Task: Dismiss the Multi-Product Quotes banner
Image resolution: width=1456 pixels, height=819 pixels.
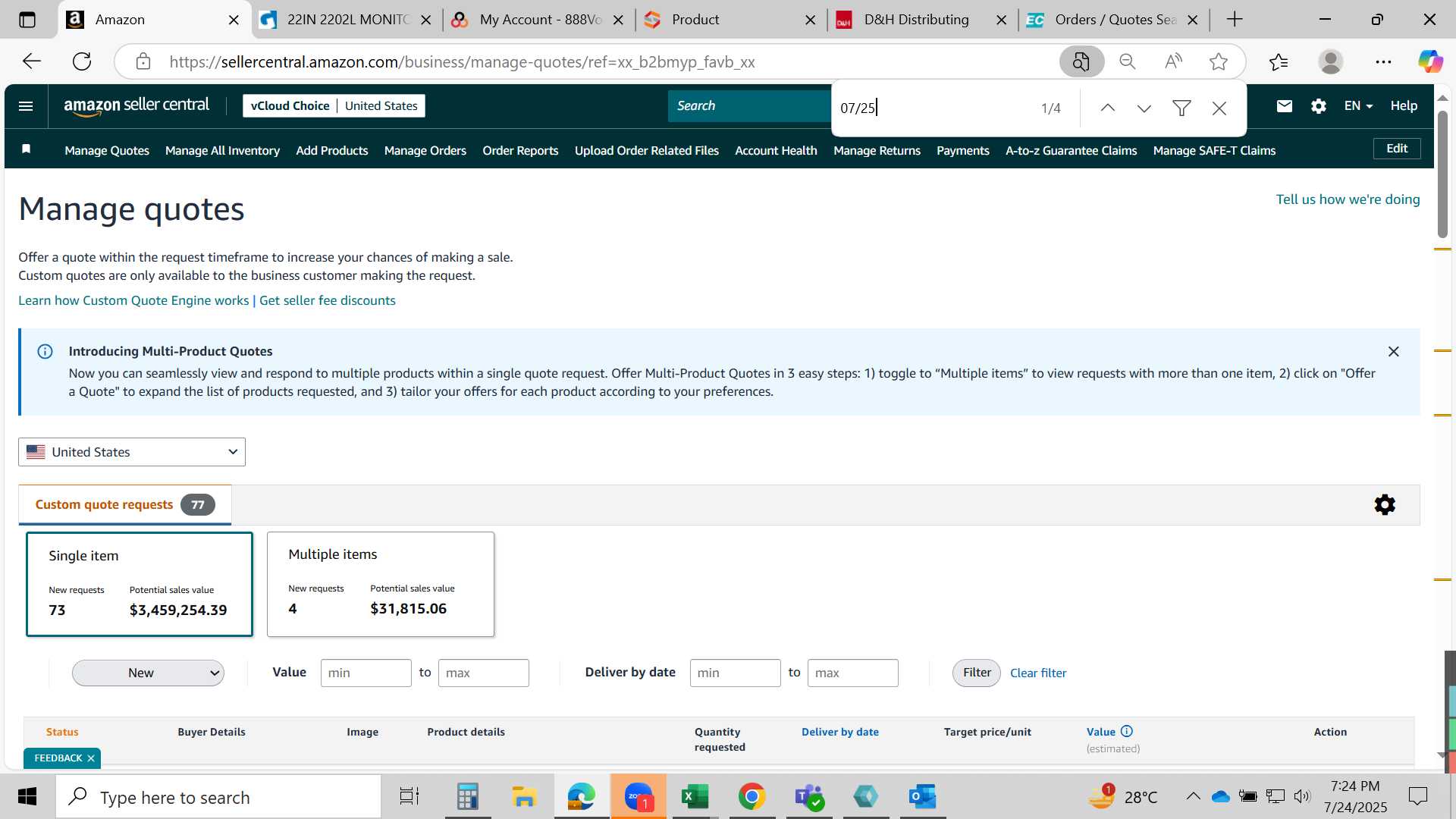Action: click(1393, 352)
